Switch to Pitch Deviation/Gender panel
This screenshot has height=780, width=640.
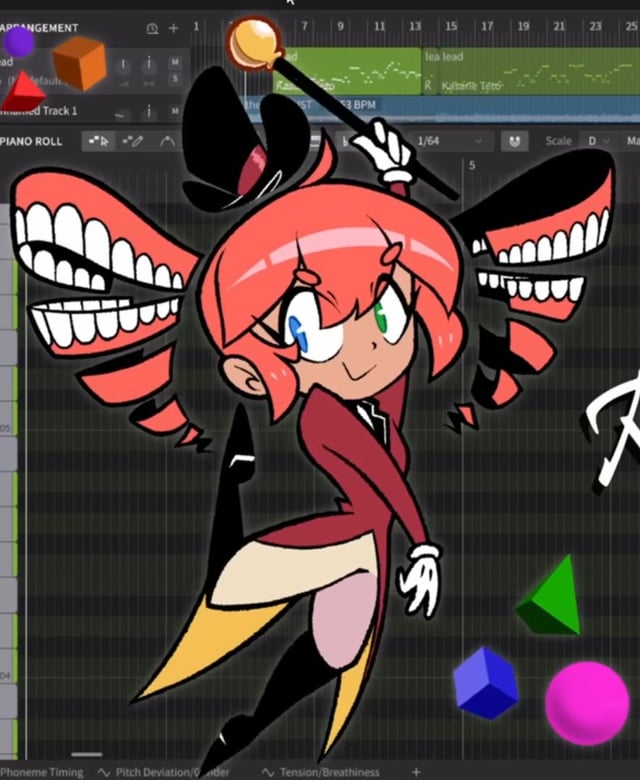tap(165, 772)
